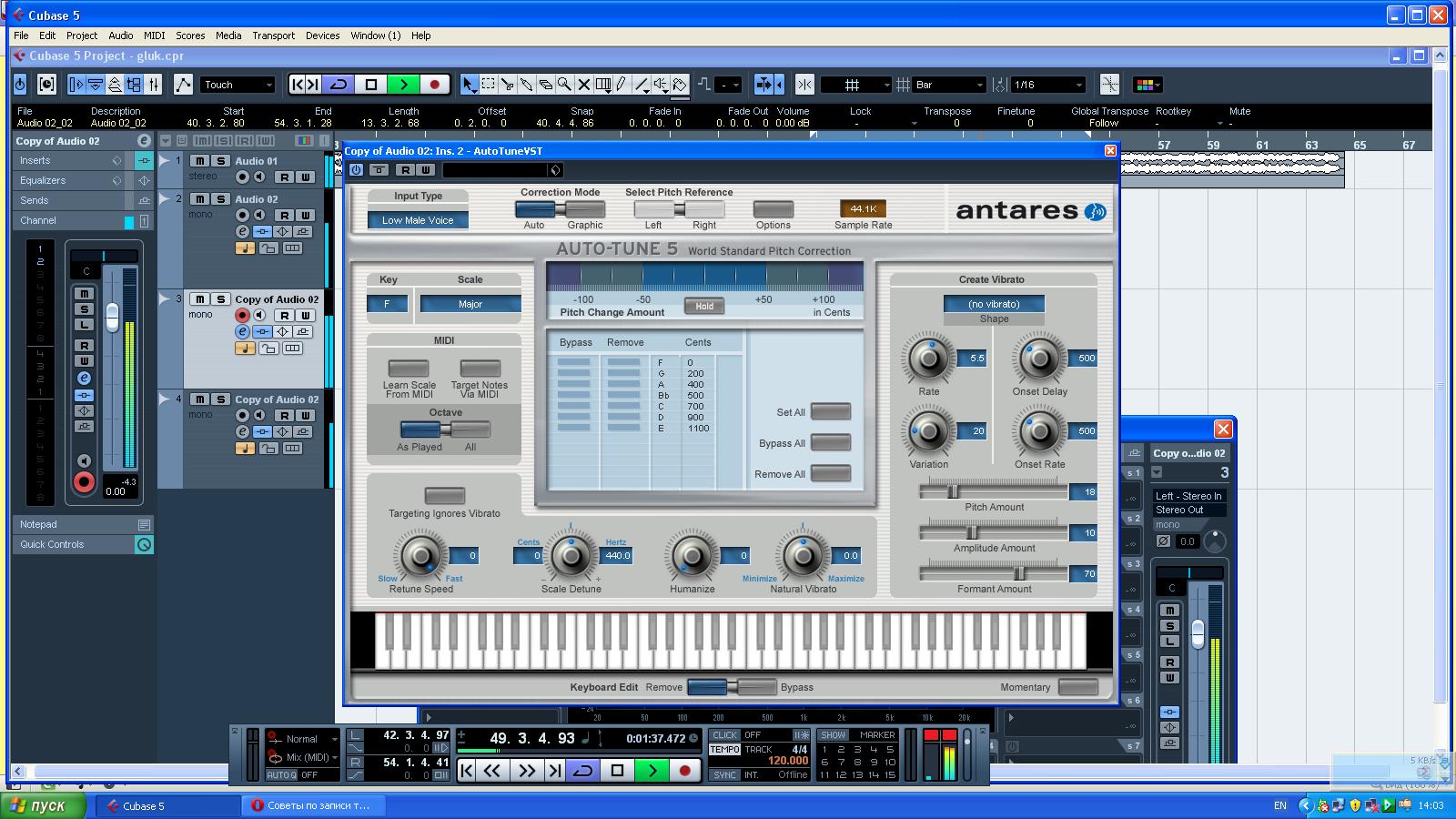Select the Mute X tool

coord(583,85)
